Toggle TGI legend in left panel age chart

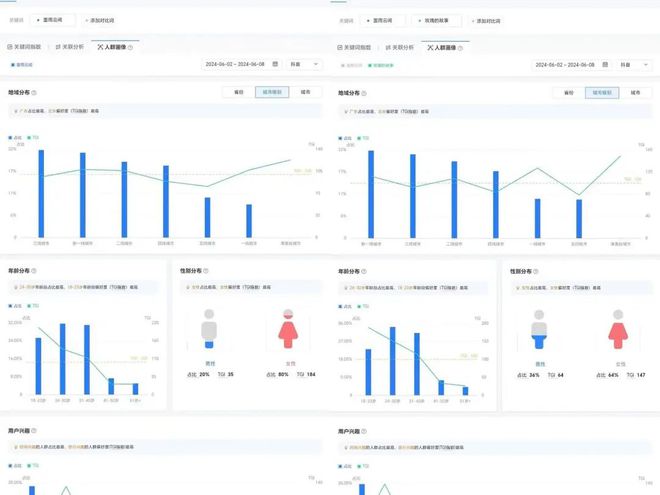point(33,306)
